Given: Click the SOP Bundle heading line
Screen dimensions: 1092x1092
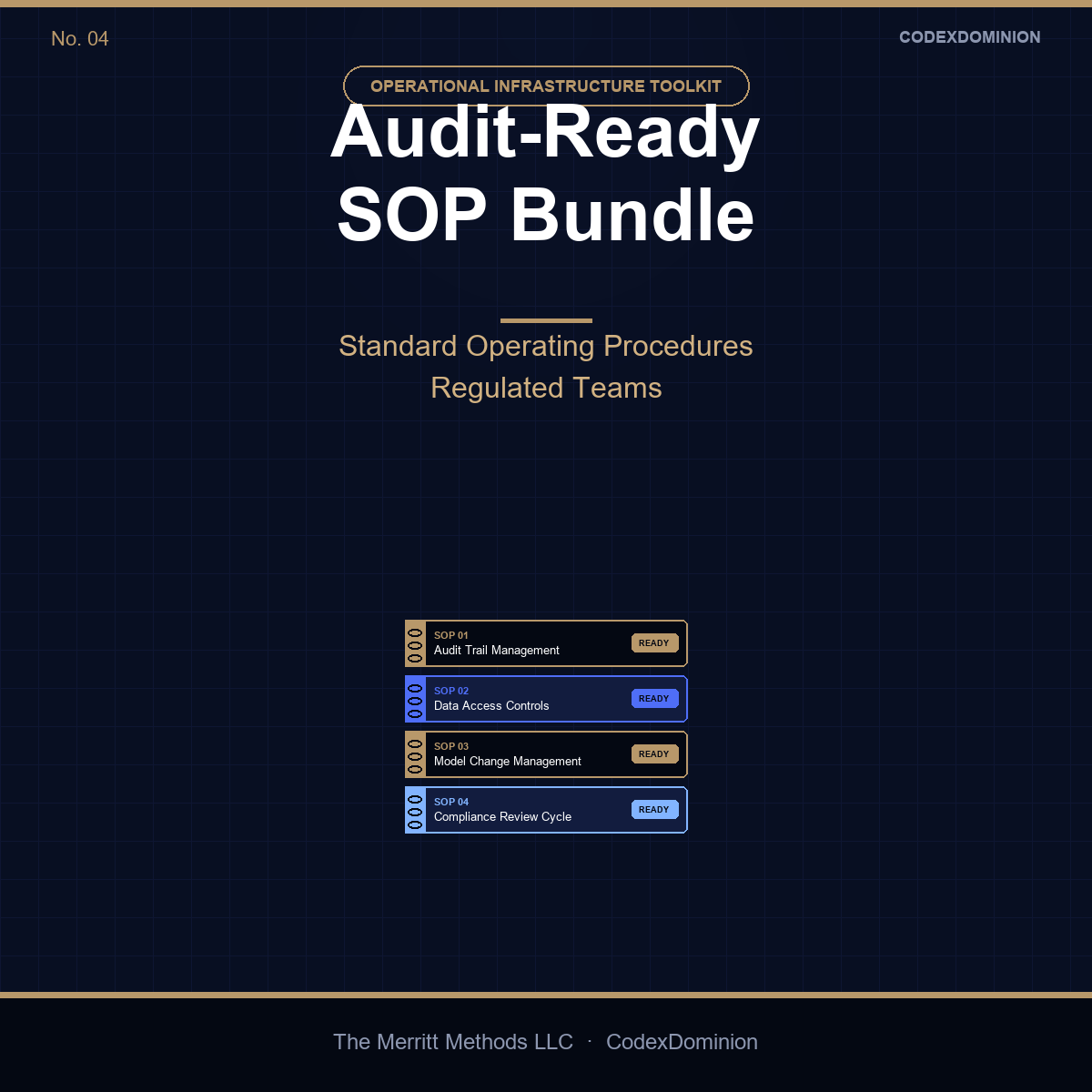Looking at the screenshot, I should pos(546,216).
